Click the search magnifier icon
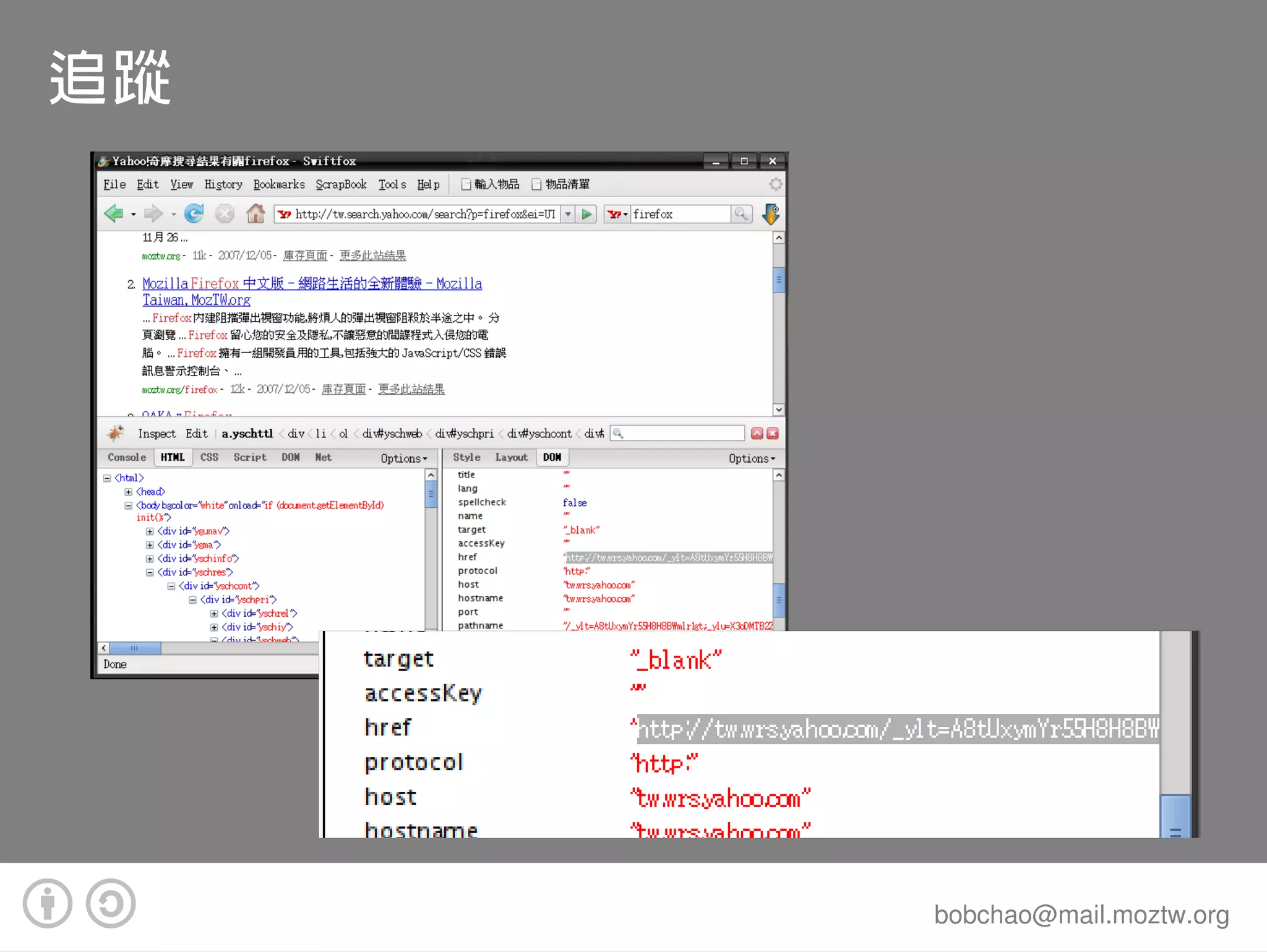The height and width of the screenshot is (952, 1267). (741, 214)
